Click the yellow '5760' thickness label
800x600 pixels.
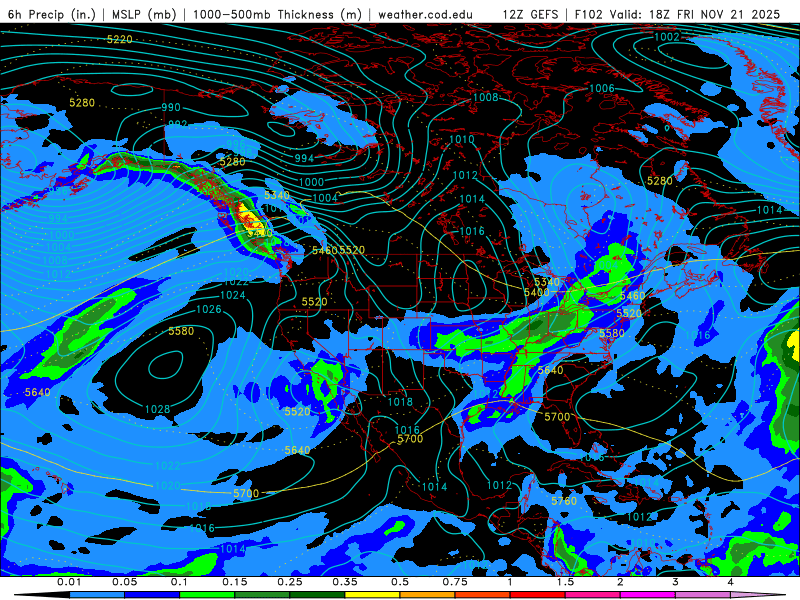click(564, 501)
